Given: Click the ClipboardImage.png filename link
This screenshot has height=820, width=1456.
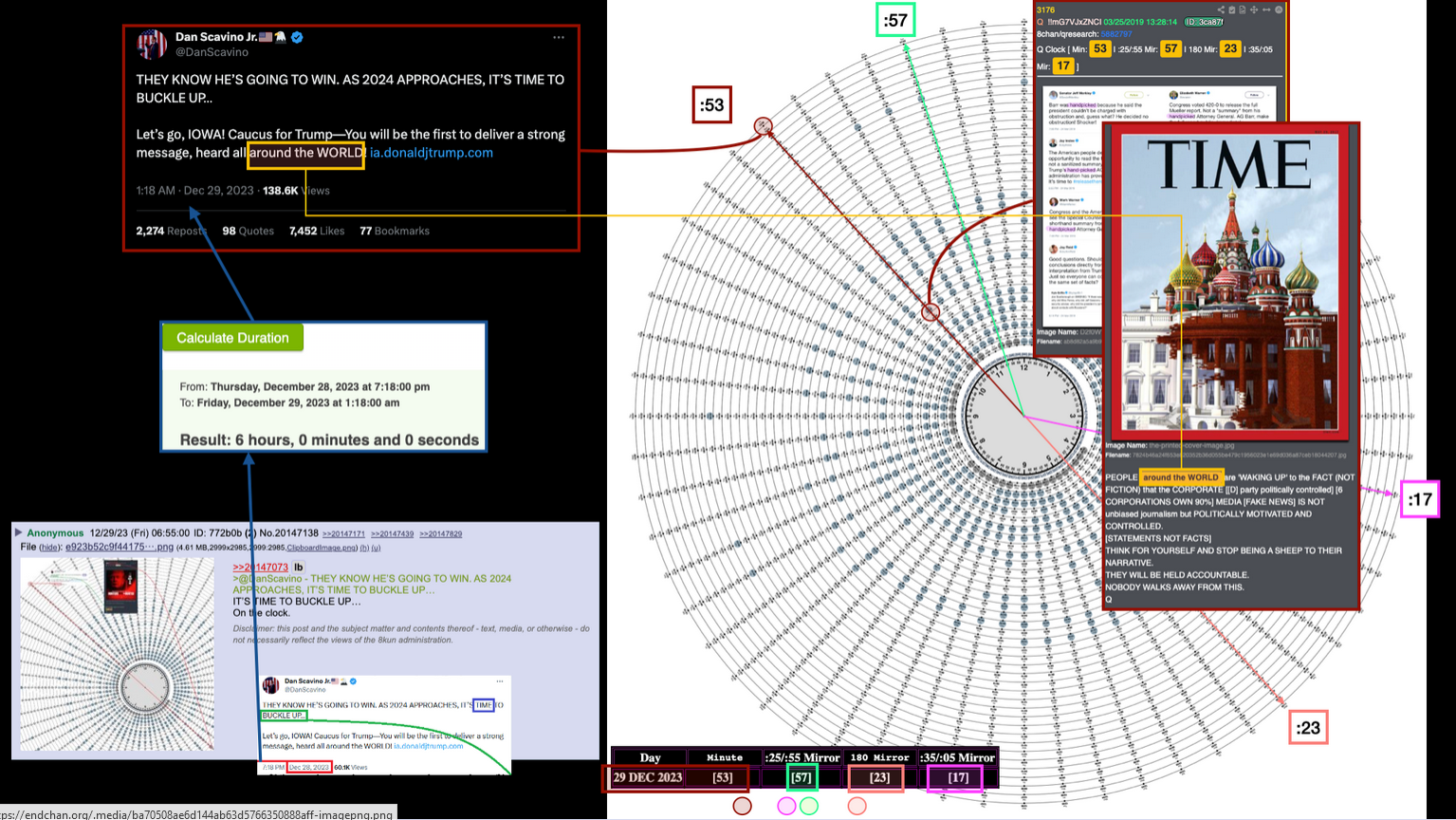Looking at the screenshot, I should (321, 548).
